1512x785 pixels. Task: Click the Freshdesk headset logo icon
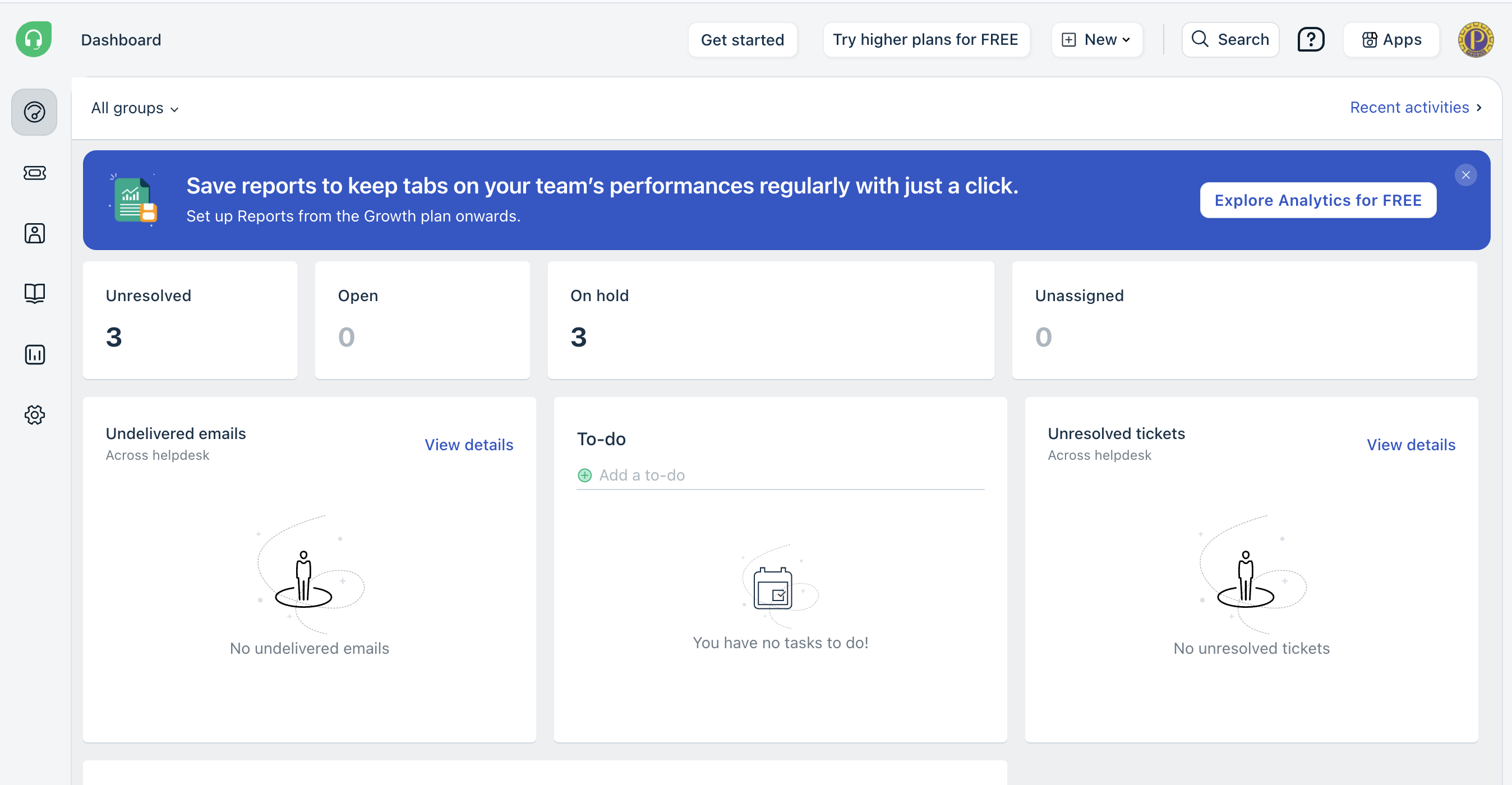(x=34, y=39)
